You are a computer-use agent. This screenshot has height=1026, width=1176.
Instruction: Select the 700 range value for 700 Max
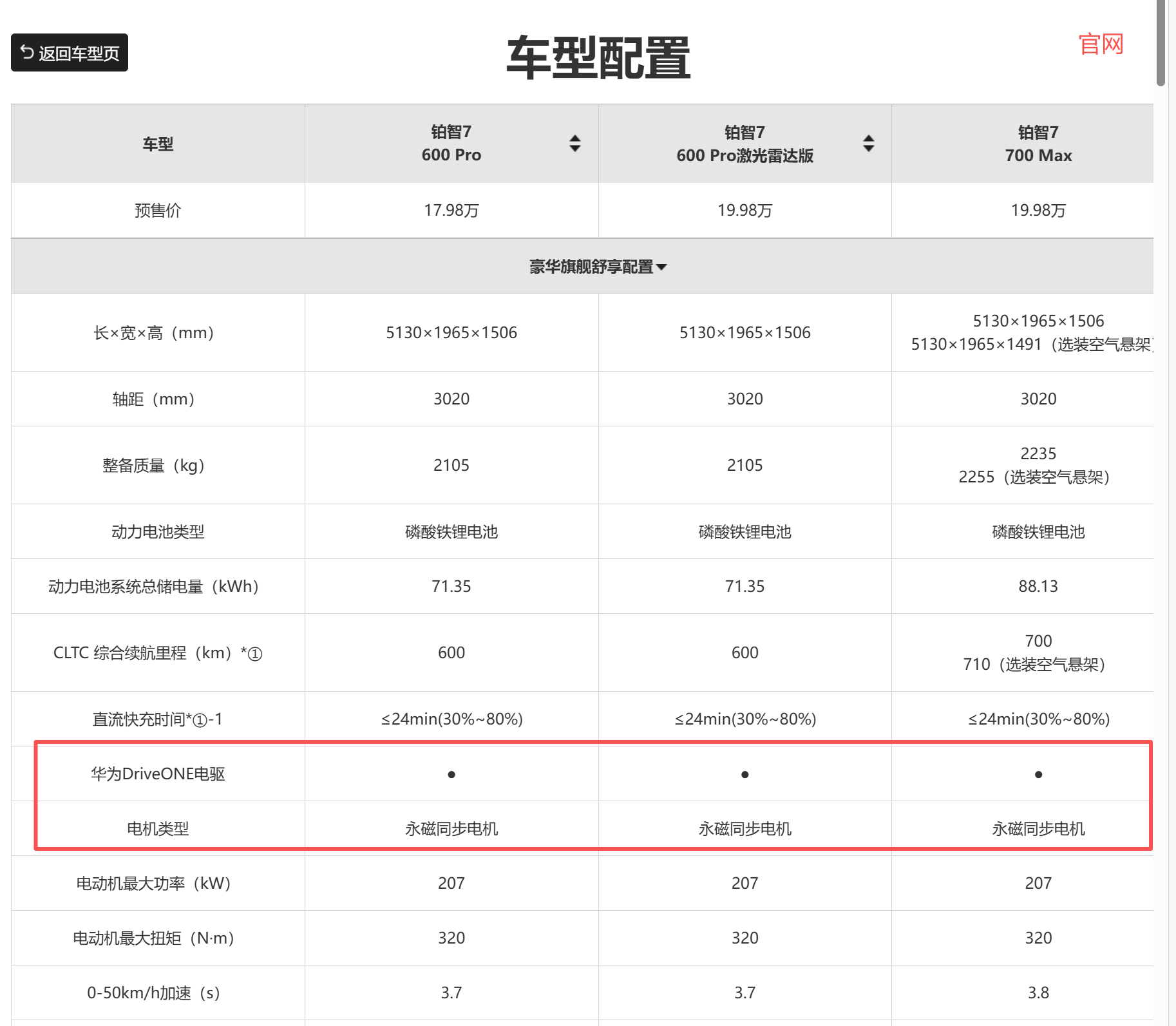(1038, 641)
